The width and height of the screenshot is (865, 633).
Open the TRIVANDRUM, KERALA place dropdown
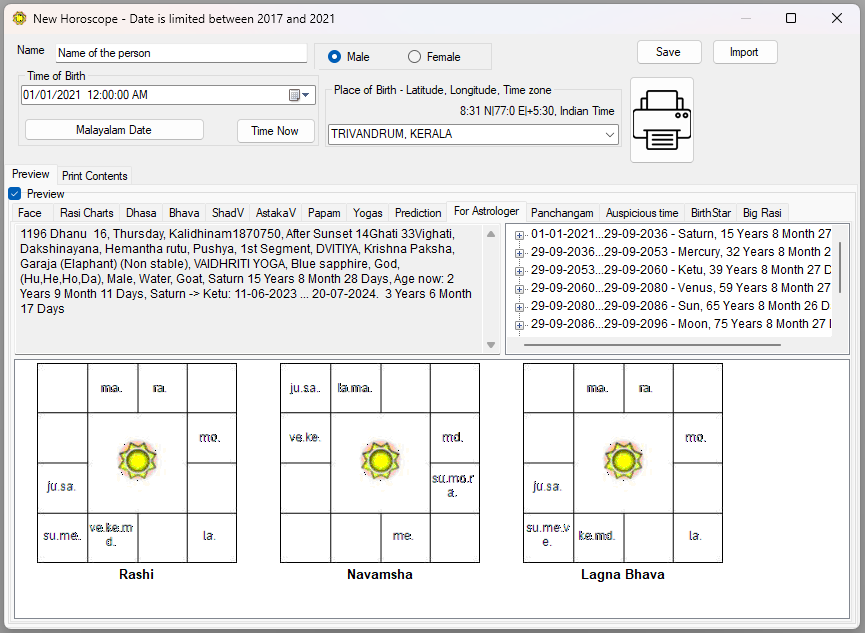pyautogui.click(x=606, y=134)
